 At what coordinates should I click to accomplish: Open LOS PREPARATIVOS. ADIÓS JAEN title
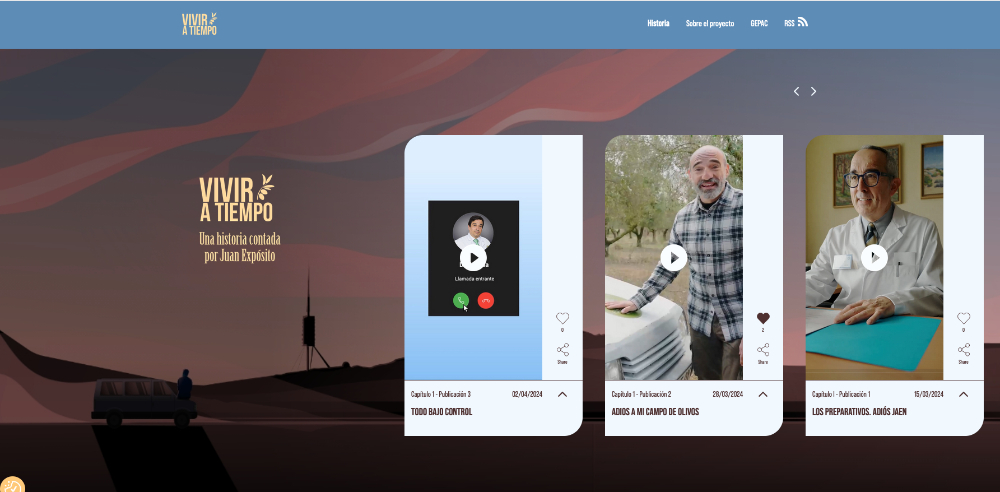(x=859, y=412)
